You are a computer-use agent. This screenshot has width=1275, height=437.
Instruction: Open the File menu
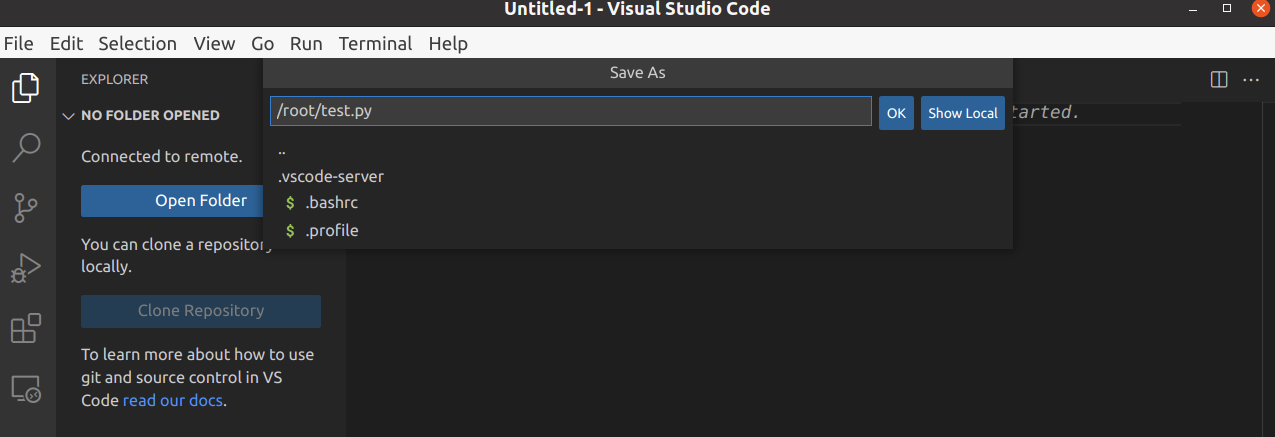19,43
